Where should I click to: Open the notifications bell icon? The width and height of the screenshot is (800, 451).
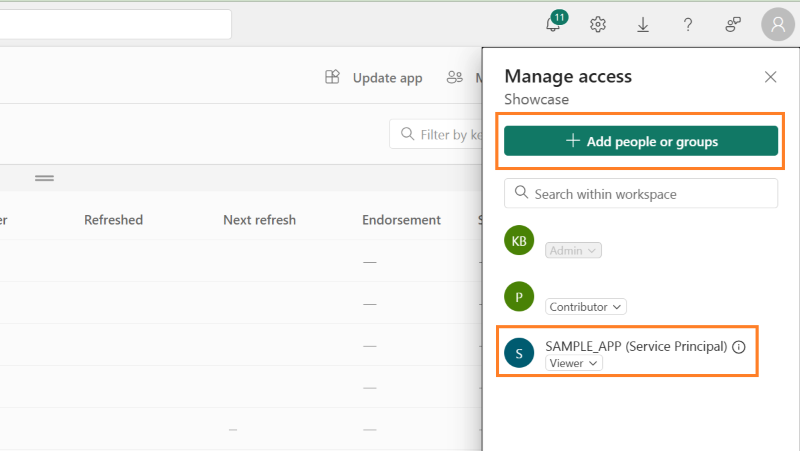[x=553, y=25]
